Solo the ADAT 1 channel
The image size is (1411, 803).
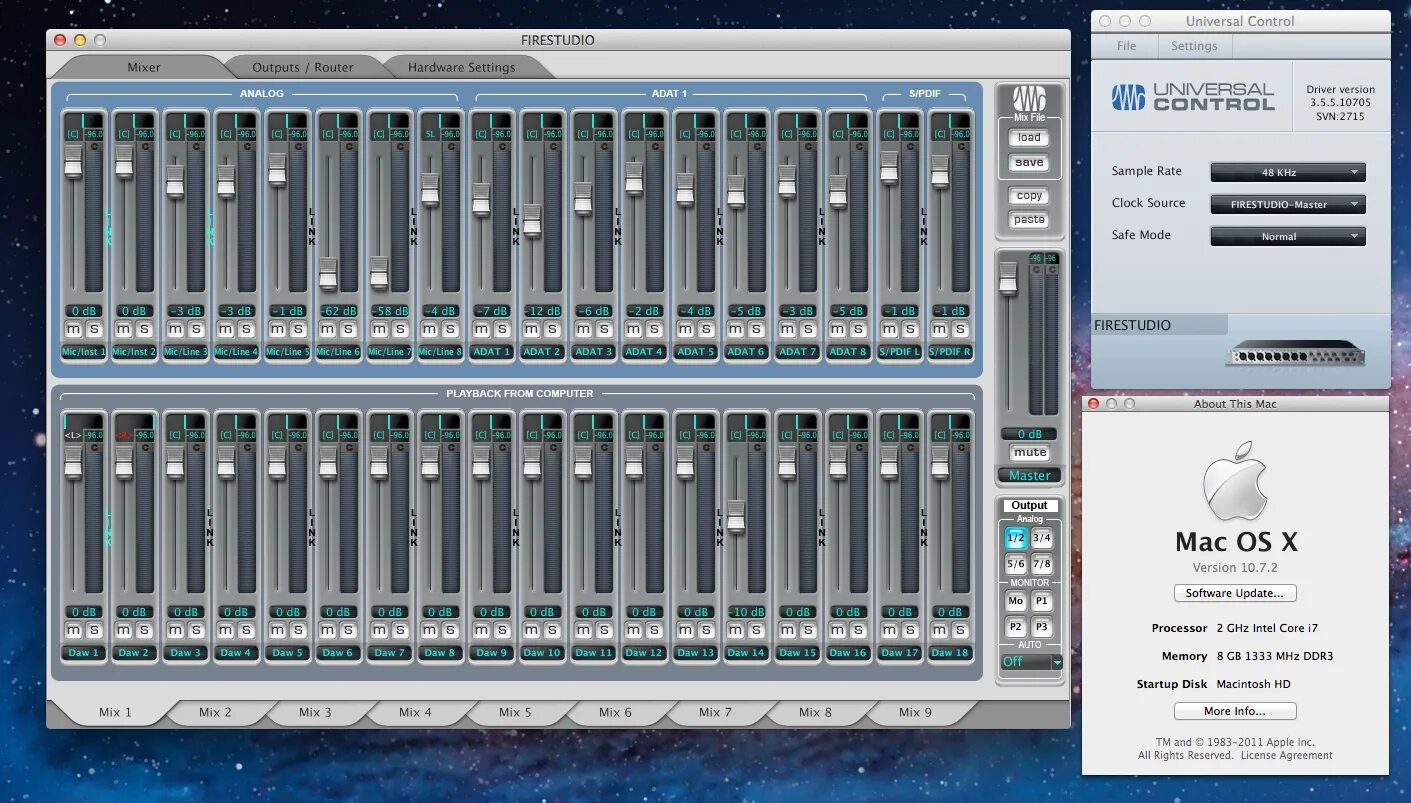502,329
